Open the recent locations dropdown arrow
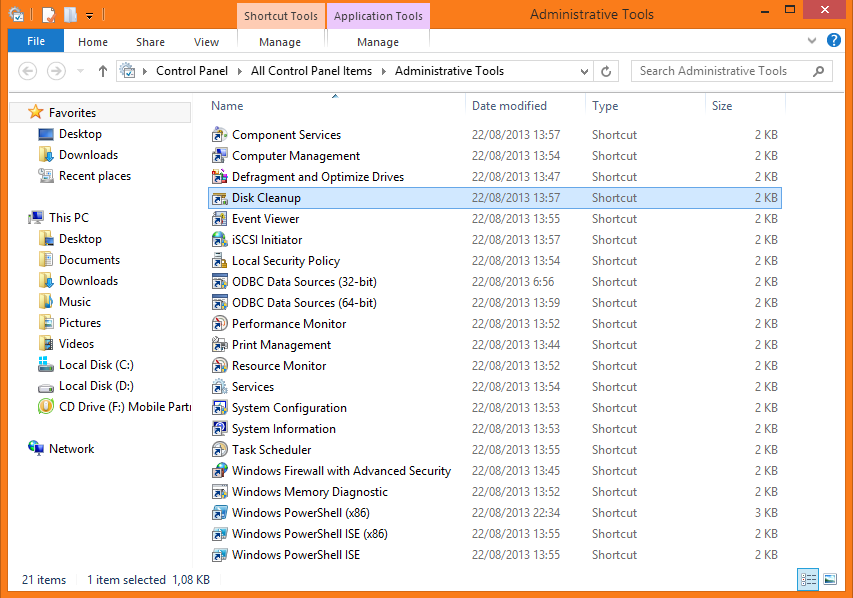The height and width of the screenshot is (598, 853). coord(81,71)
